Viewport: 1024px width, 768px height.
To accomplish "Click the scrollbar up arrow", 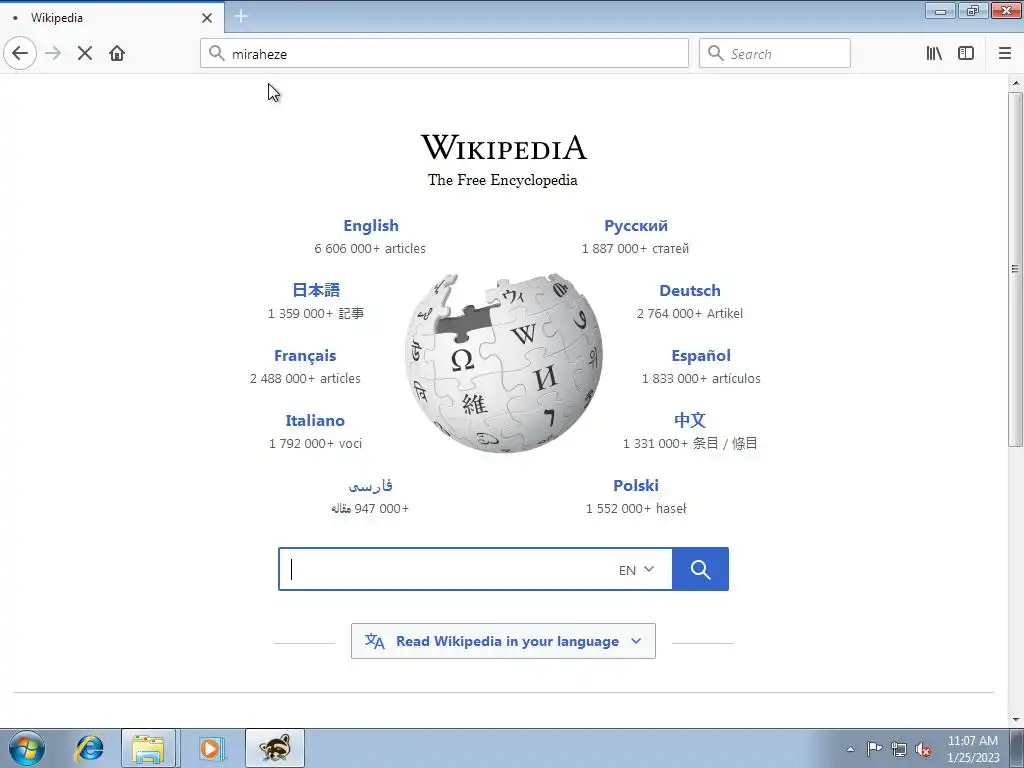I will (1016, 83).
